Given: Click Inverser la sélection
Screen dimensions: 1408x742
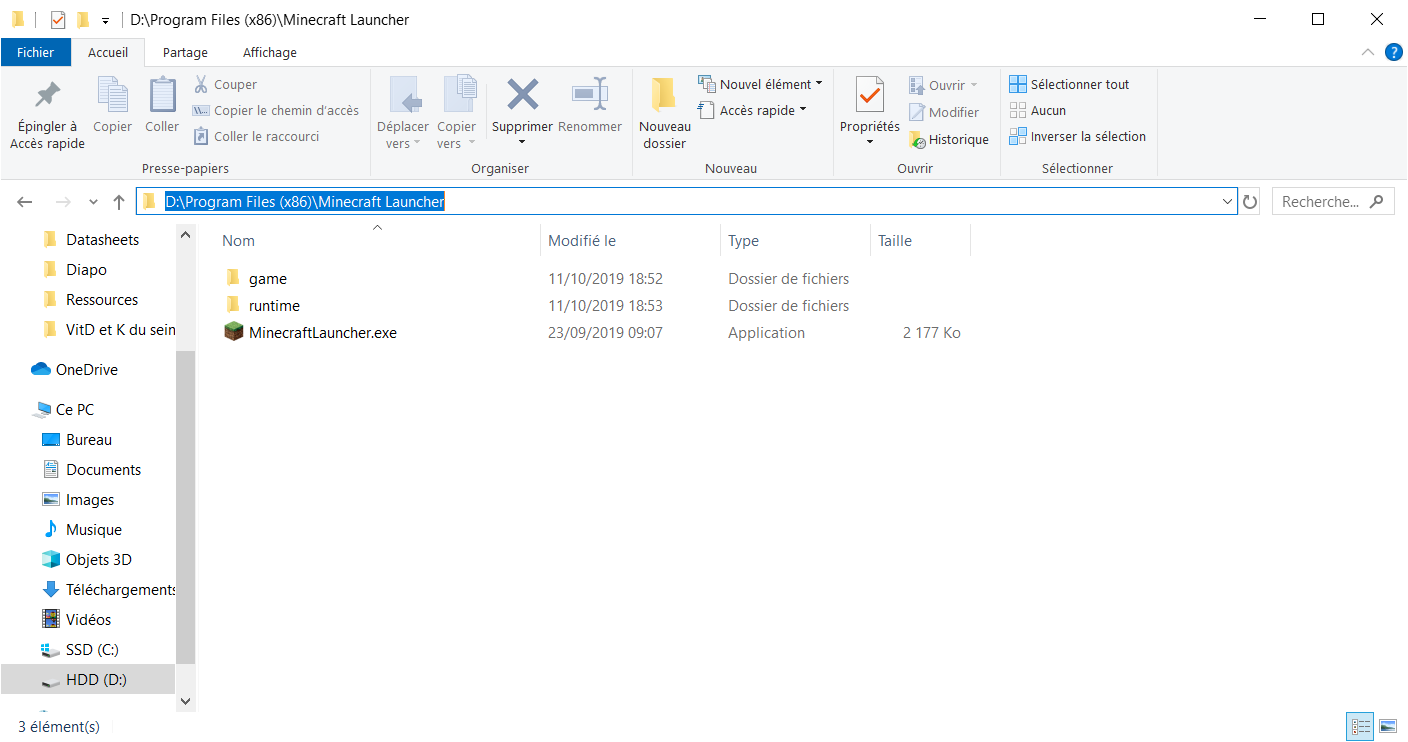Looking at the screenshot, I should 1077,137.
